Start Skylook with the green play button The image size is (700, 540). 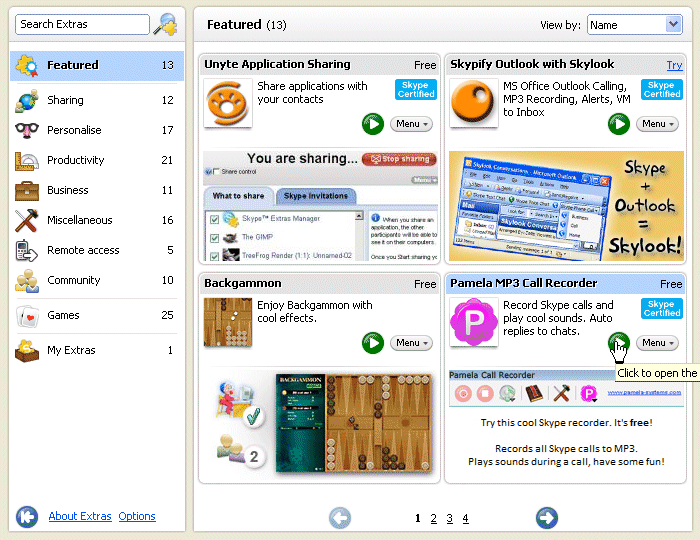619,124
